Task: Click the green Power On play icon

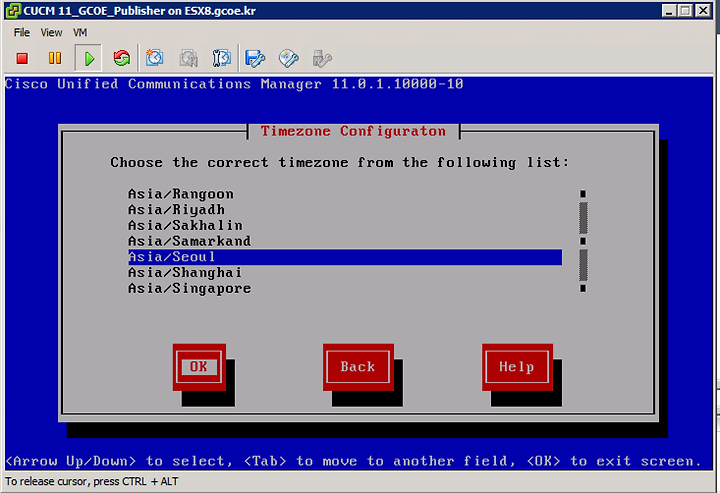Action: (89, 58)
